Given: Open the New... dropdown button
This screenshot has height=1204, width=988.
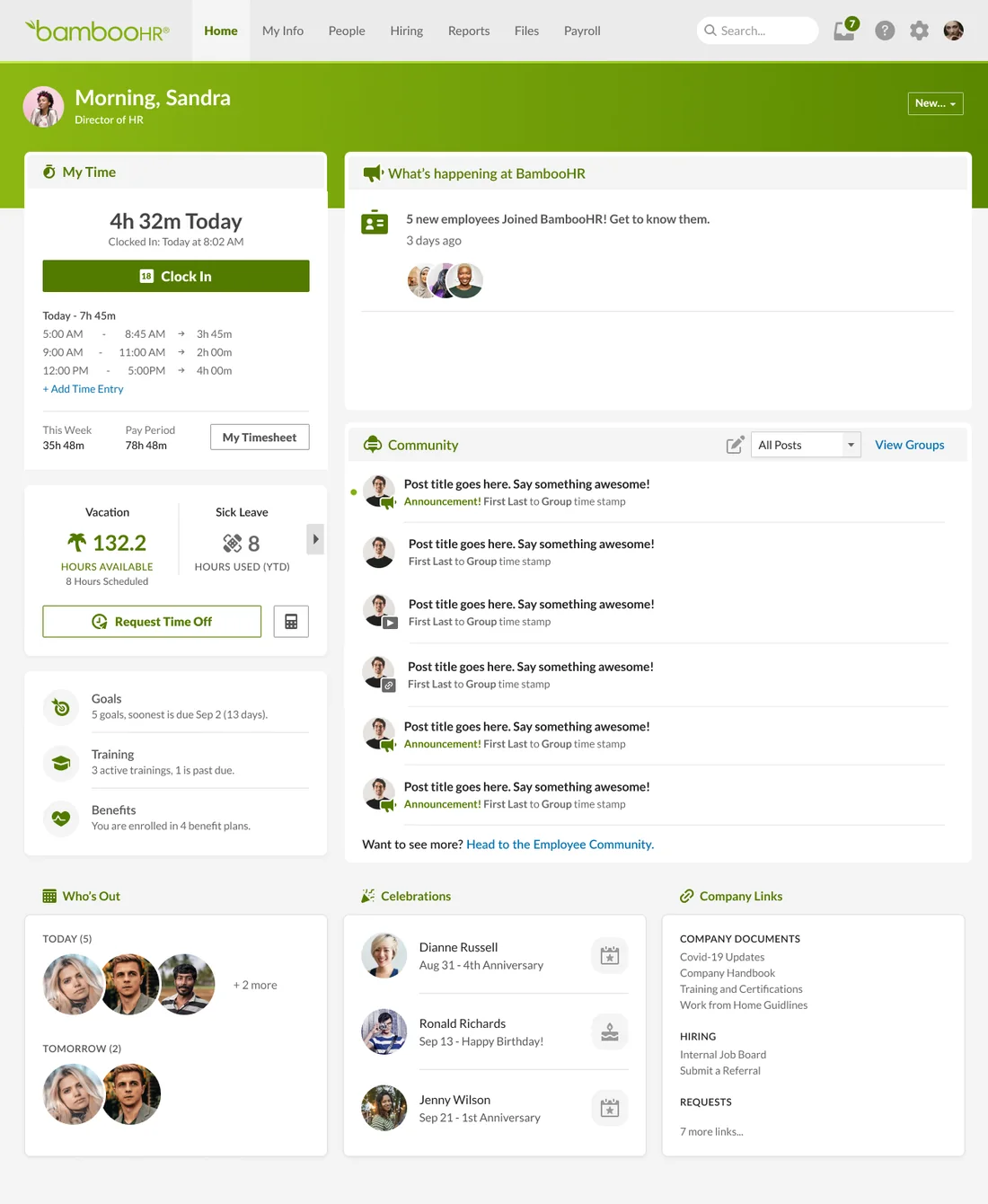Looking at the screenshot, I should pyautogui.click(x=935, y=103).
